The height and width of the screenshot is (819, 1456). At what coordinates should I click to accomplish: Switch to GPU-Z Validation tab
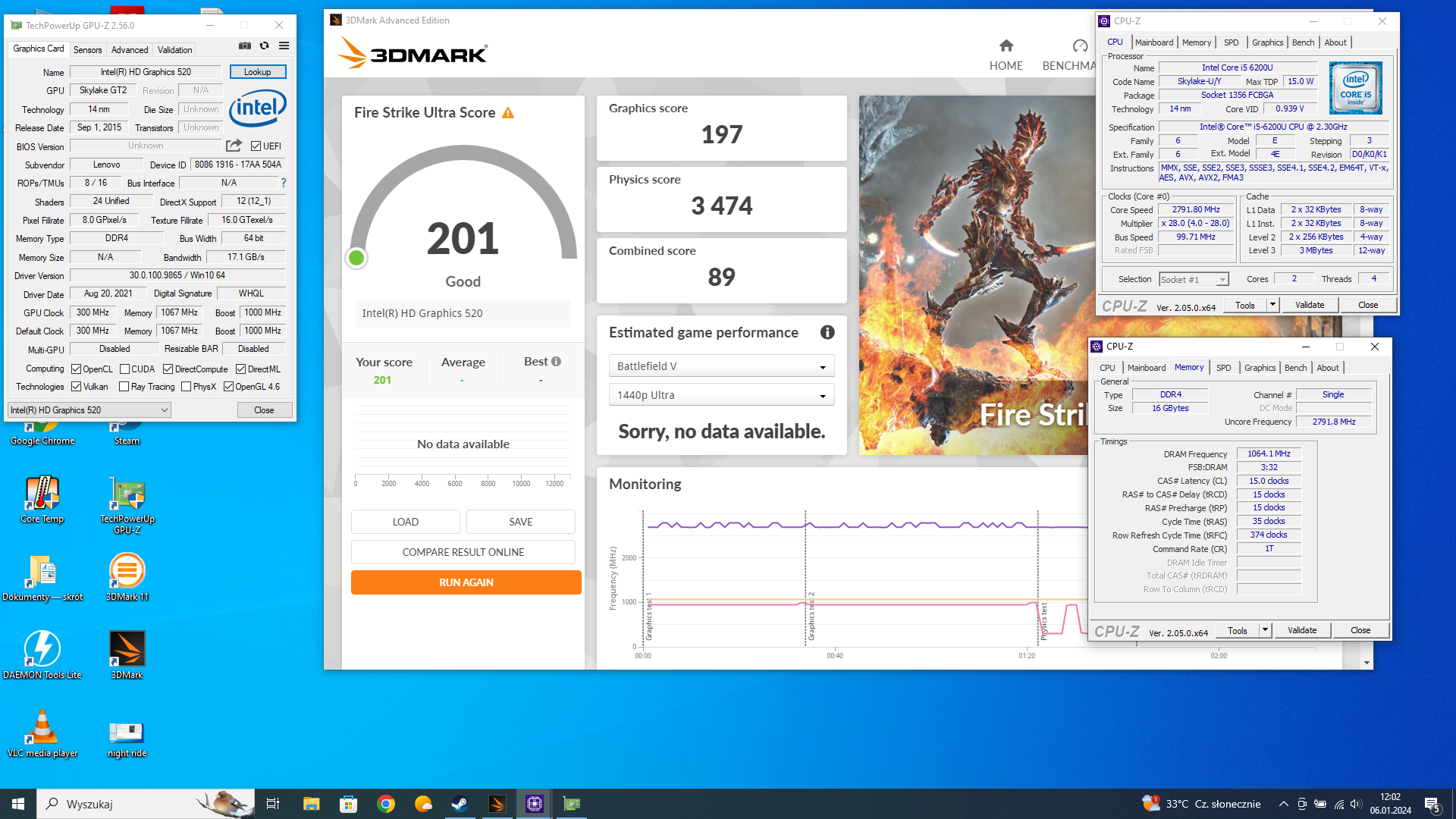coord(174,50)
